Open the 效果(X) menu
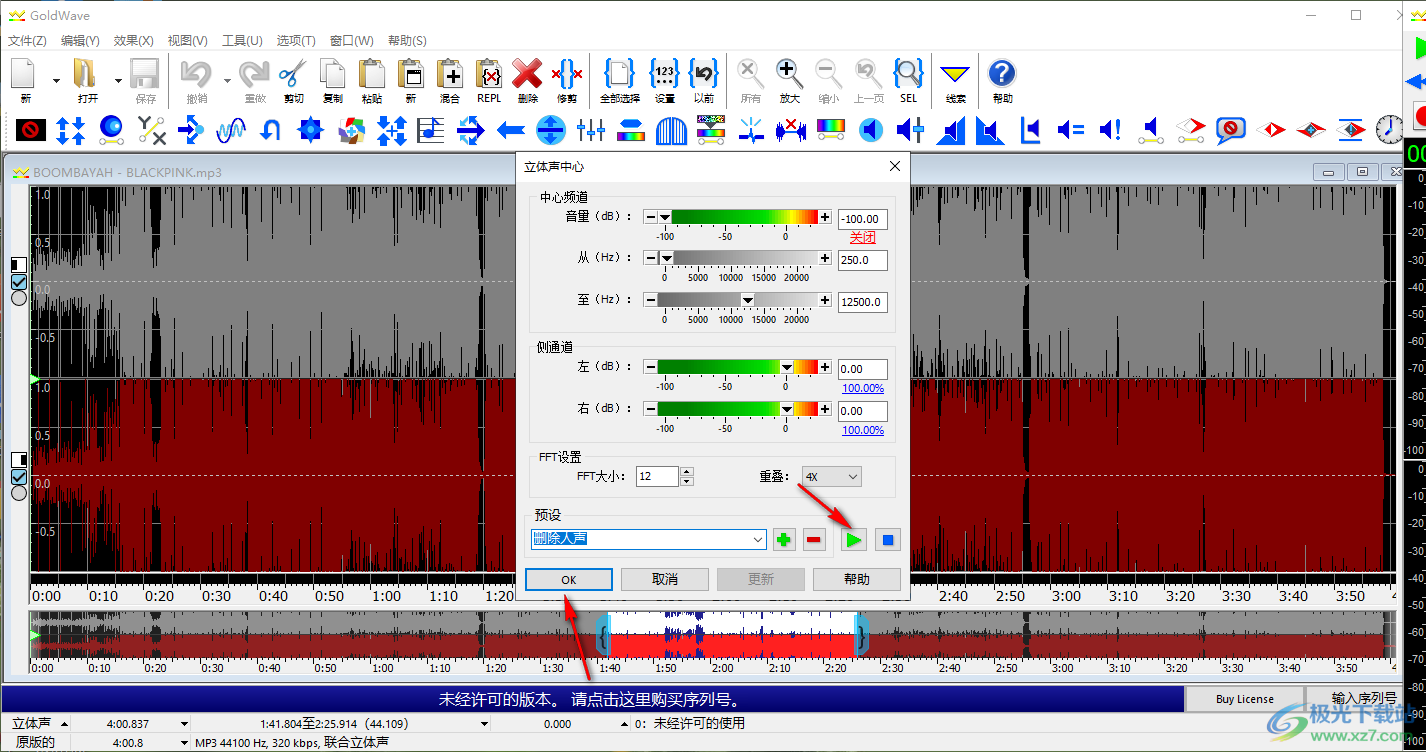Image resolution: width=1426 pixels, height=752 pixels. 133,41
